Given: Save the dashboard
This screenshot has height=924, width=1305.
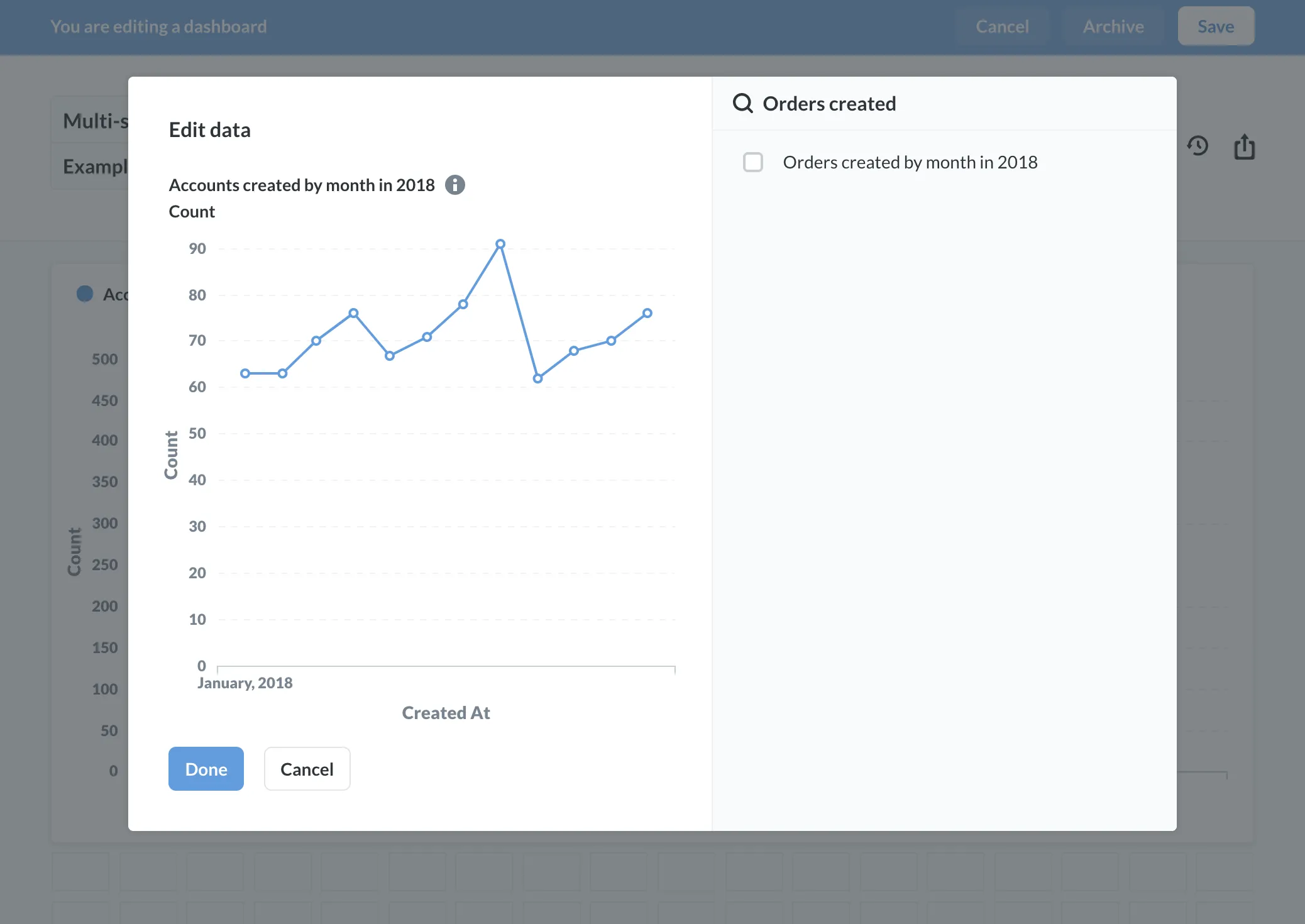Looking at the screenshot, I should coord(1216,26).
